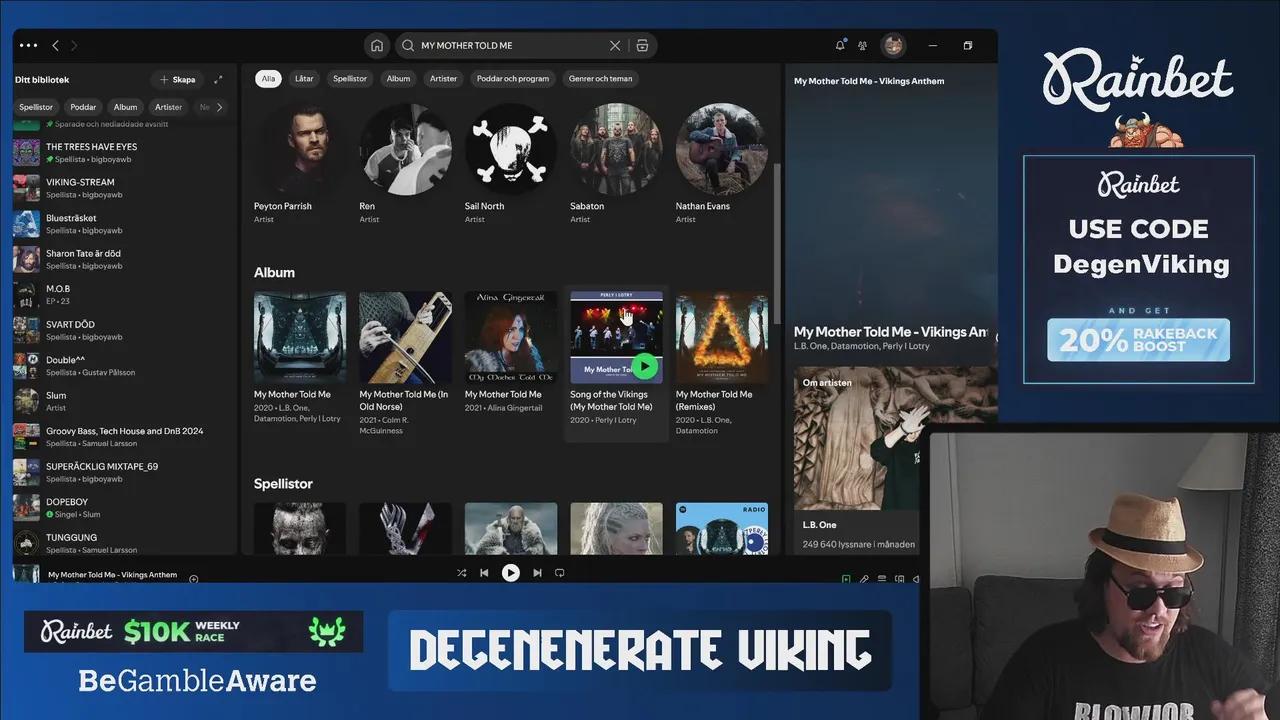Image resolution: width=1280 pixels, height=720 pixels.
Task: Select the Alla search filter chip
Action: [x=268, y=78]
